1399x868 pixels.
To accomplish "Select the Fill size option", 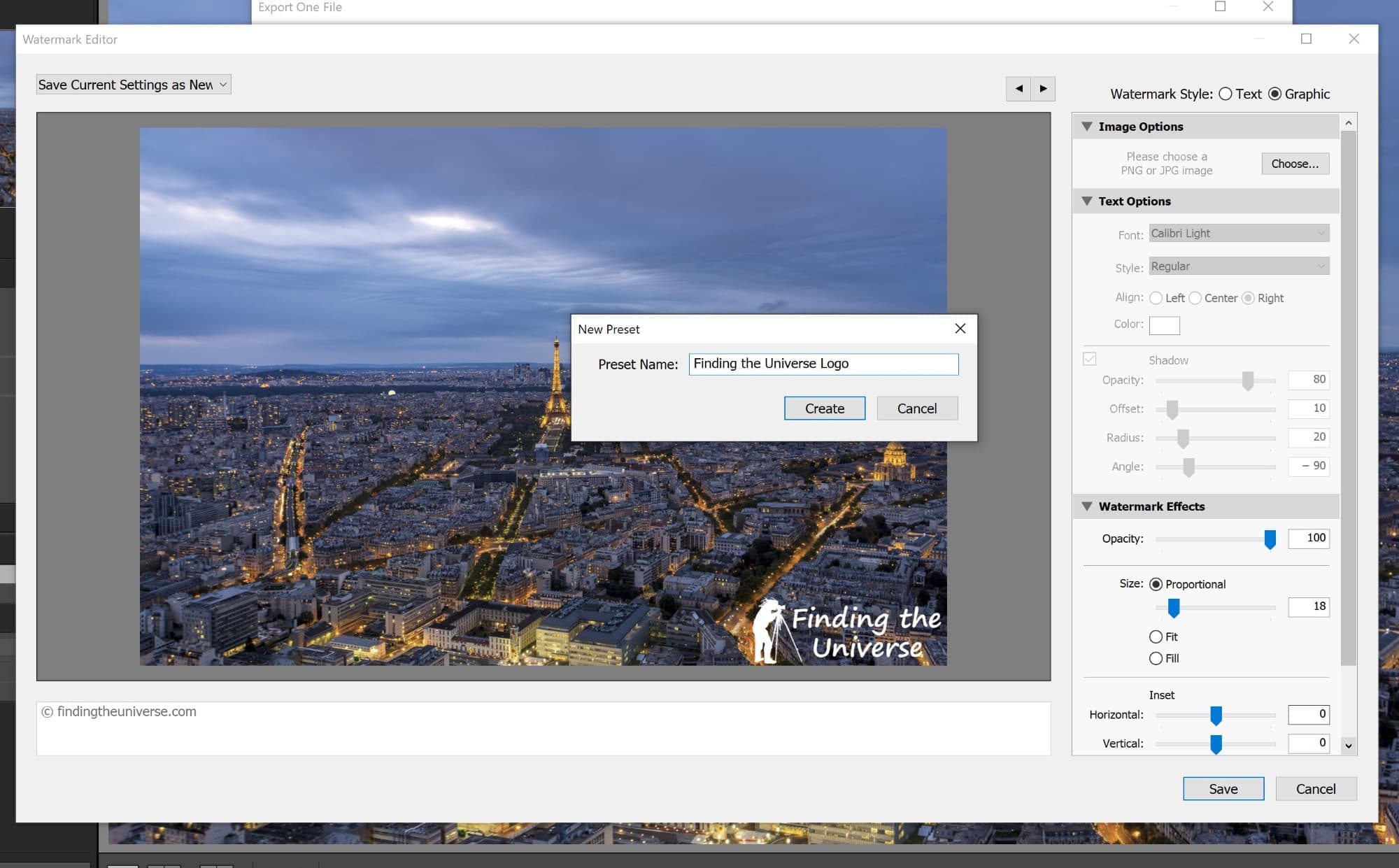I will click(x=1156, y=658).
